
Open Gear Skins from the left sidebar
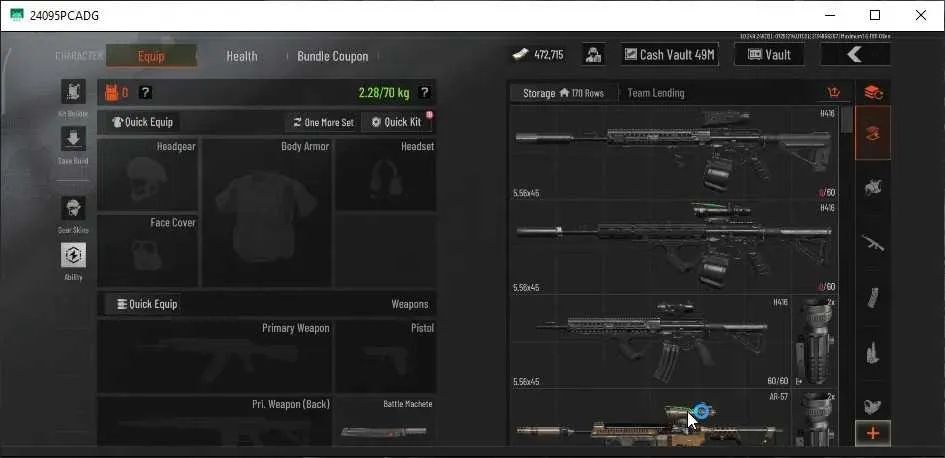coord(73,208)
